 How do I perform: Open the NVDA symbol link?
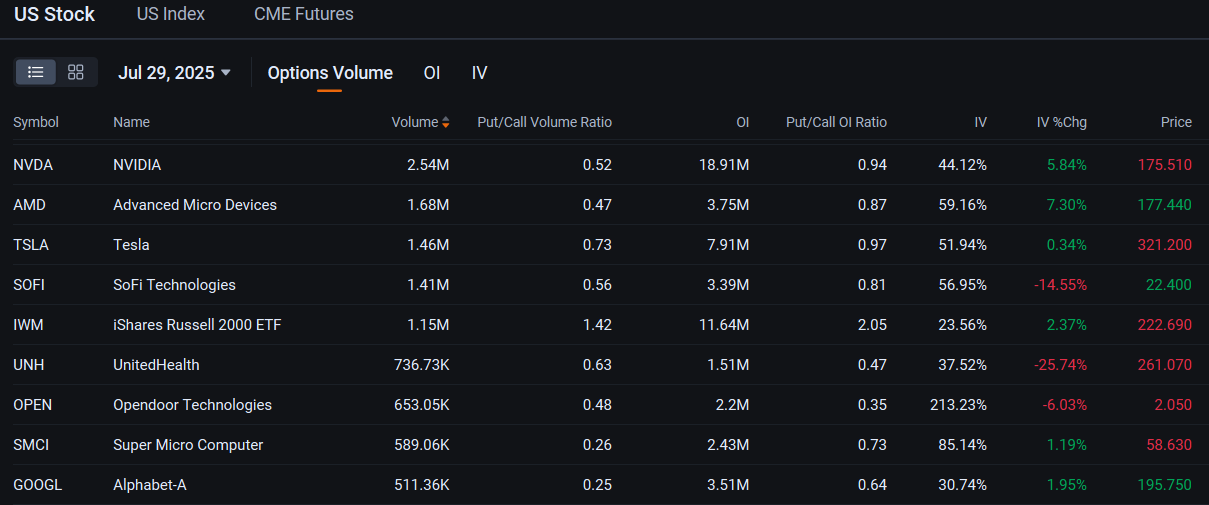click(33, 165)
